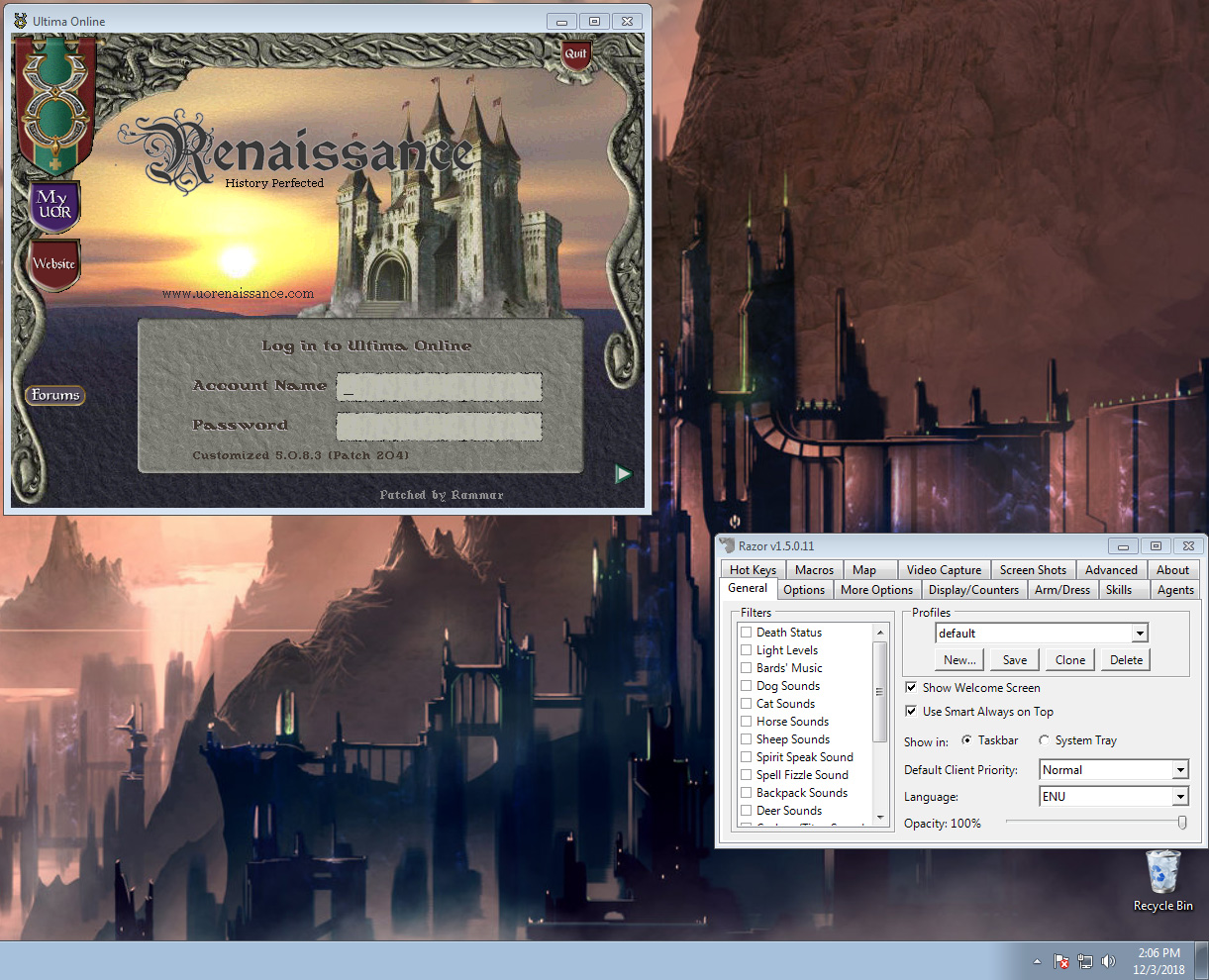This screenshot has height=980, width=1209.
Task: Go to the Display/Counters tab
Action: [x=974, y=590]
